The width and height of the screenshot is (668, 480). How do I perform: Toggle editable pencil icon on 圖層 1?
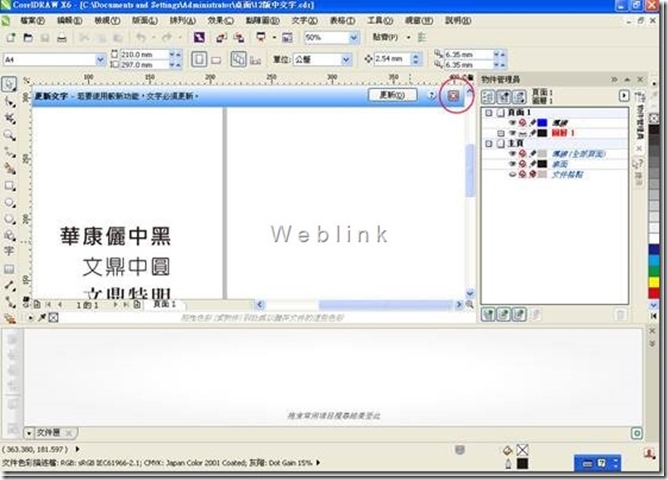pyautogui.click(x=533, y=133)
